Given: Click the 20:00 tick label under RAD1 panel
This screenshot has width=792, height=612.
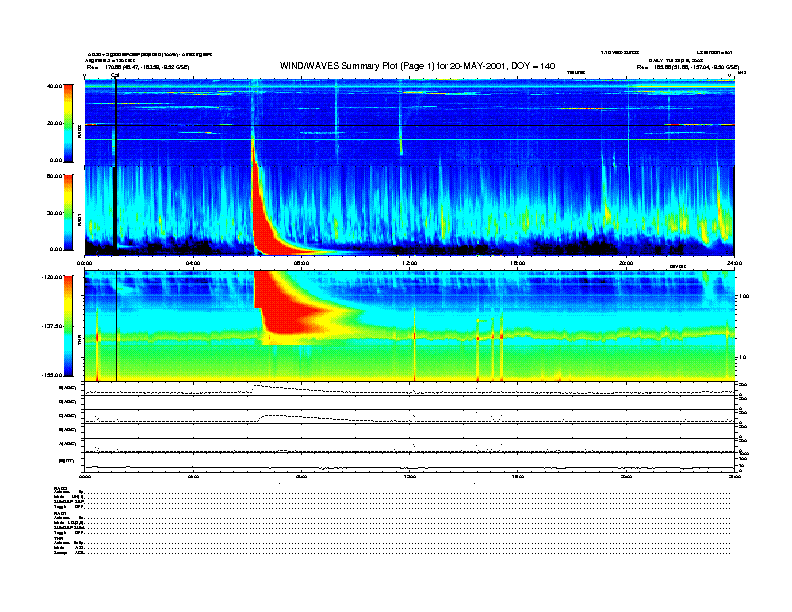Looking at the screenshot, I should click(626, 263).
